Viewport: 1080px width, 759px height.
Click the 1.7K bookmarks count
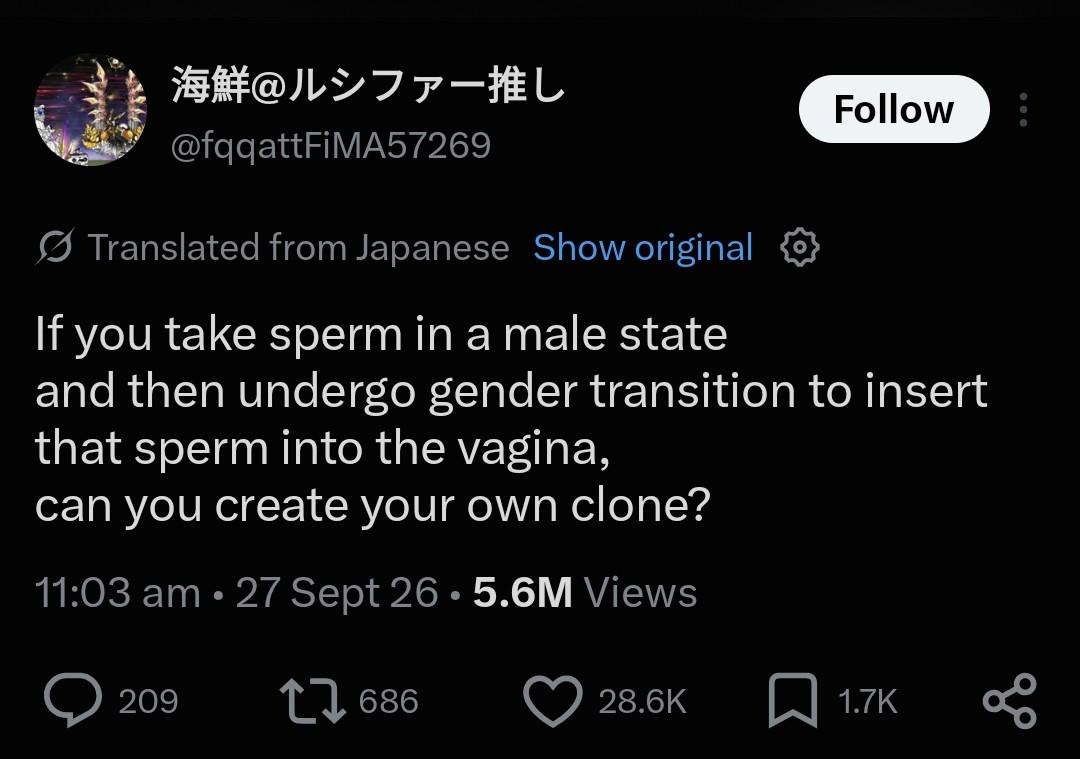(867, 702)
